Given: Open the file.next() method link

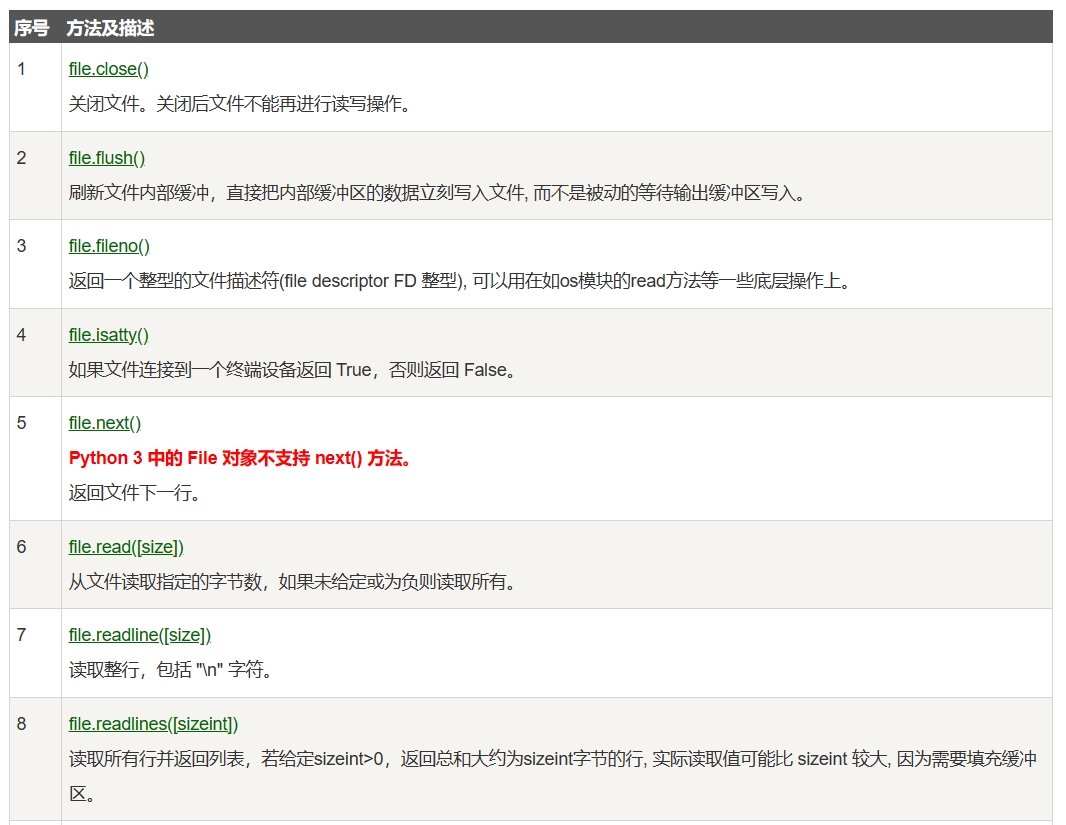Looking at the screenshot, I should tap(105, 423).
